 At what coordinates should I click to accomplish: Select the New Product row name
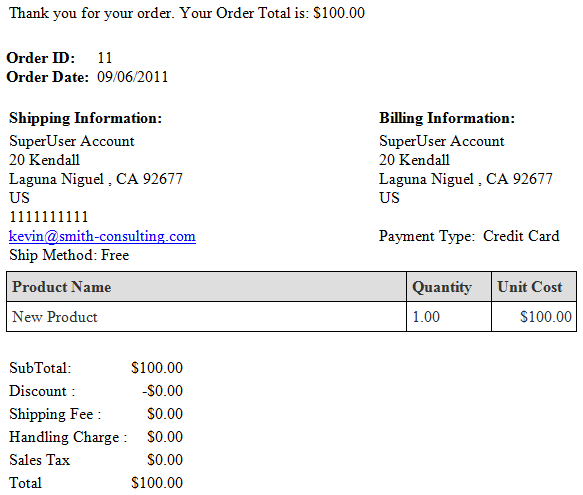[x=55, y=317]
